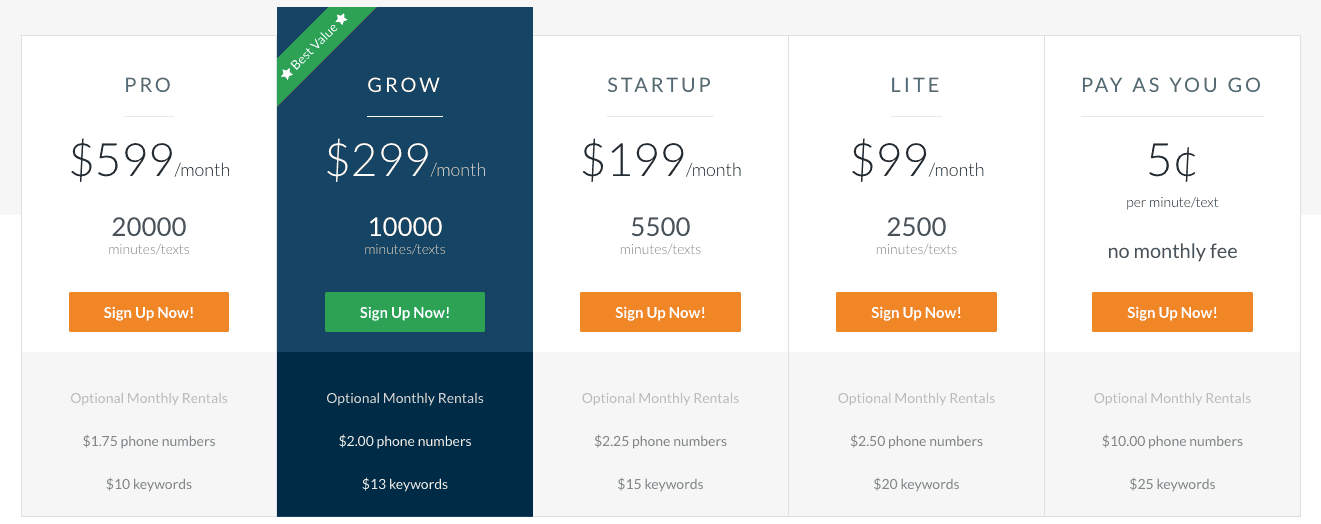
Task: Click the "no monthly fee" text
Action: [1172, 251]
